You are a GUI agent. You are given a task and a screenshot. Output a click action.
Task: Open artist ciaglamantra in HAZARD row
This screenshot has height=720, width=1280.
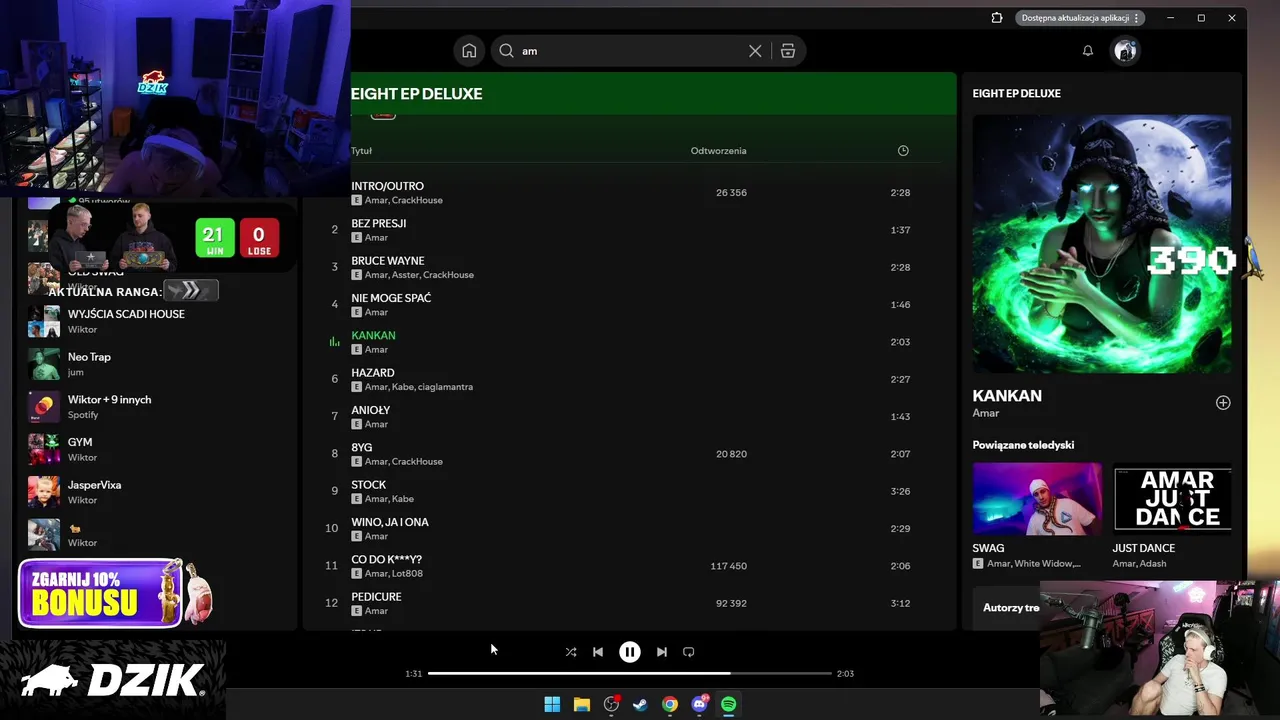445,387
